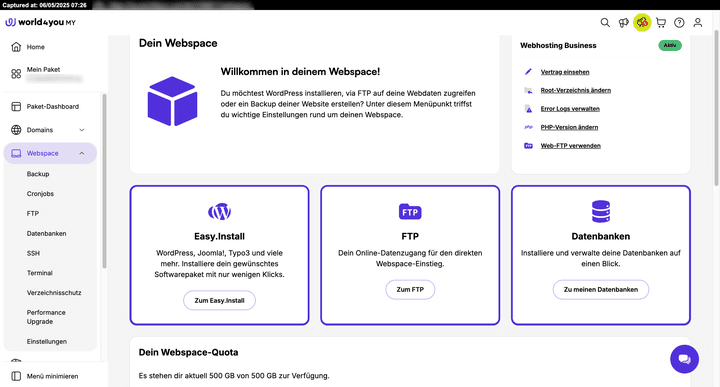This screenshot has width=720, height=387.
Task: Open Performance Upgrade under Webspace
Action: click(46, 317)
